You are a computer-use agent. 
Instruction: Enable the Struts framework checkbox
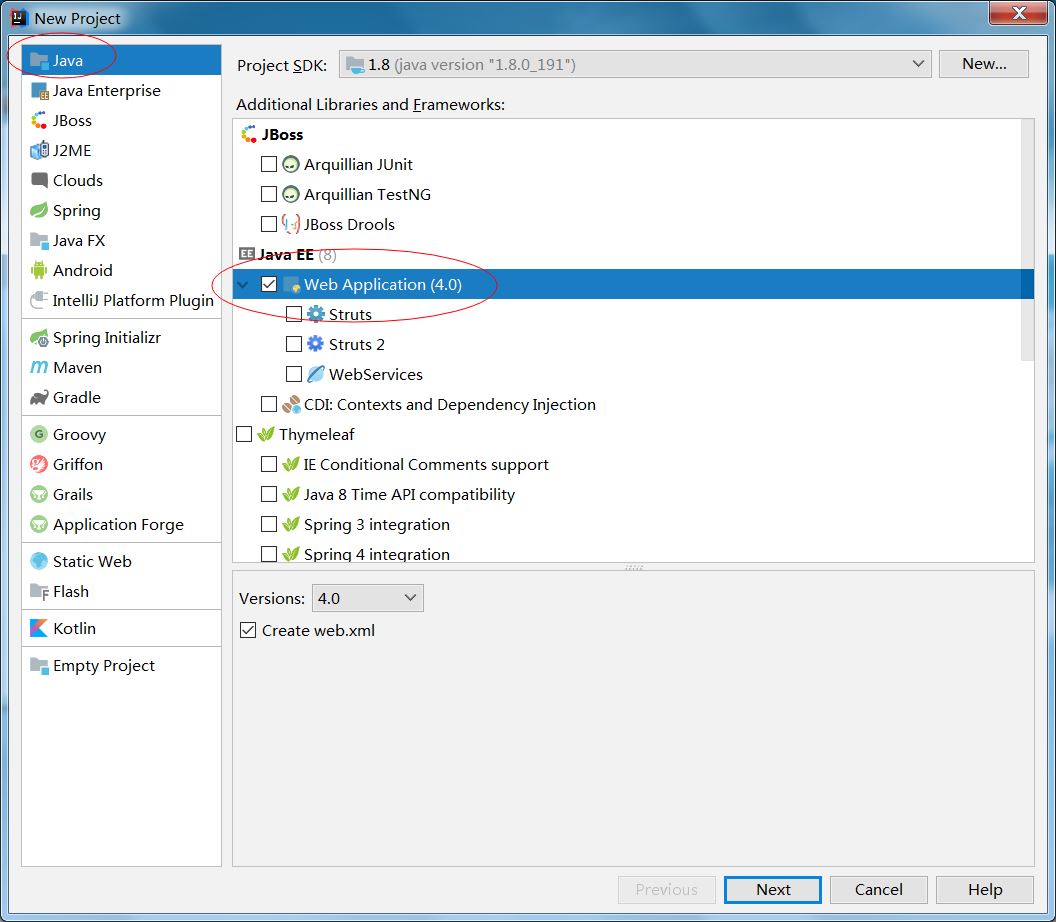point(294,314)
